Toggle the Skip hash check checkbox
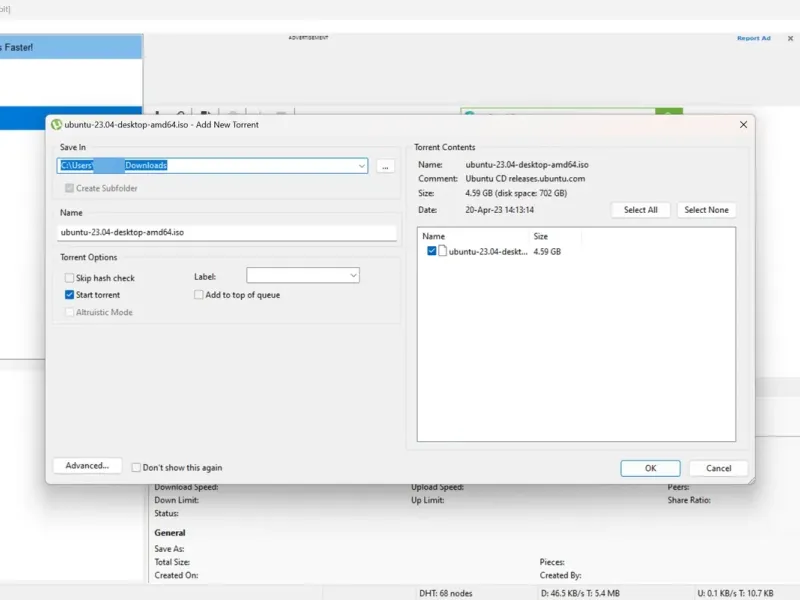 [x=69, y=278]
